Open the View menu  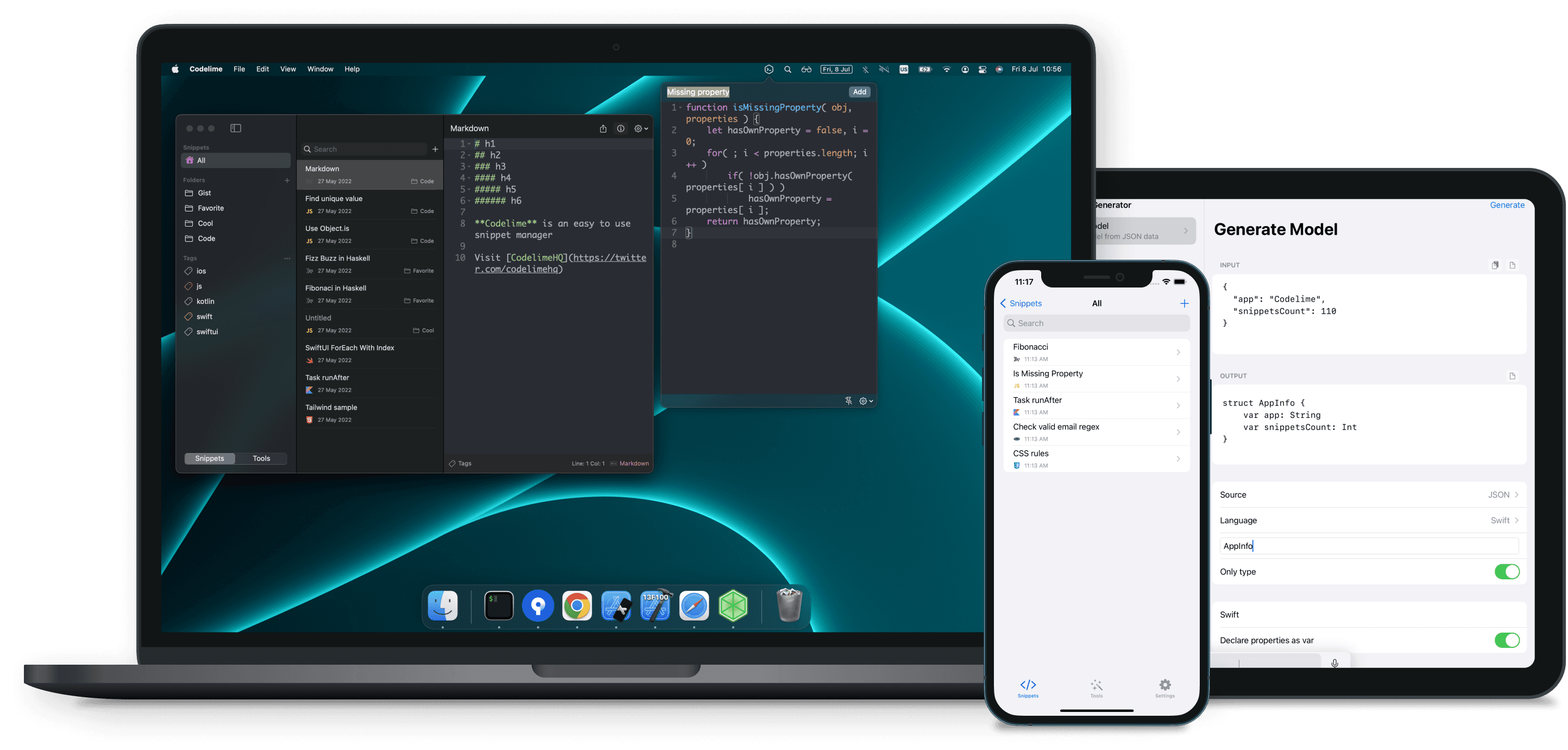288,70
